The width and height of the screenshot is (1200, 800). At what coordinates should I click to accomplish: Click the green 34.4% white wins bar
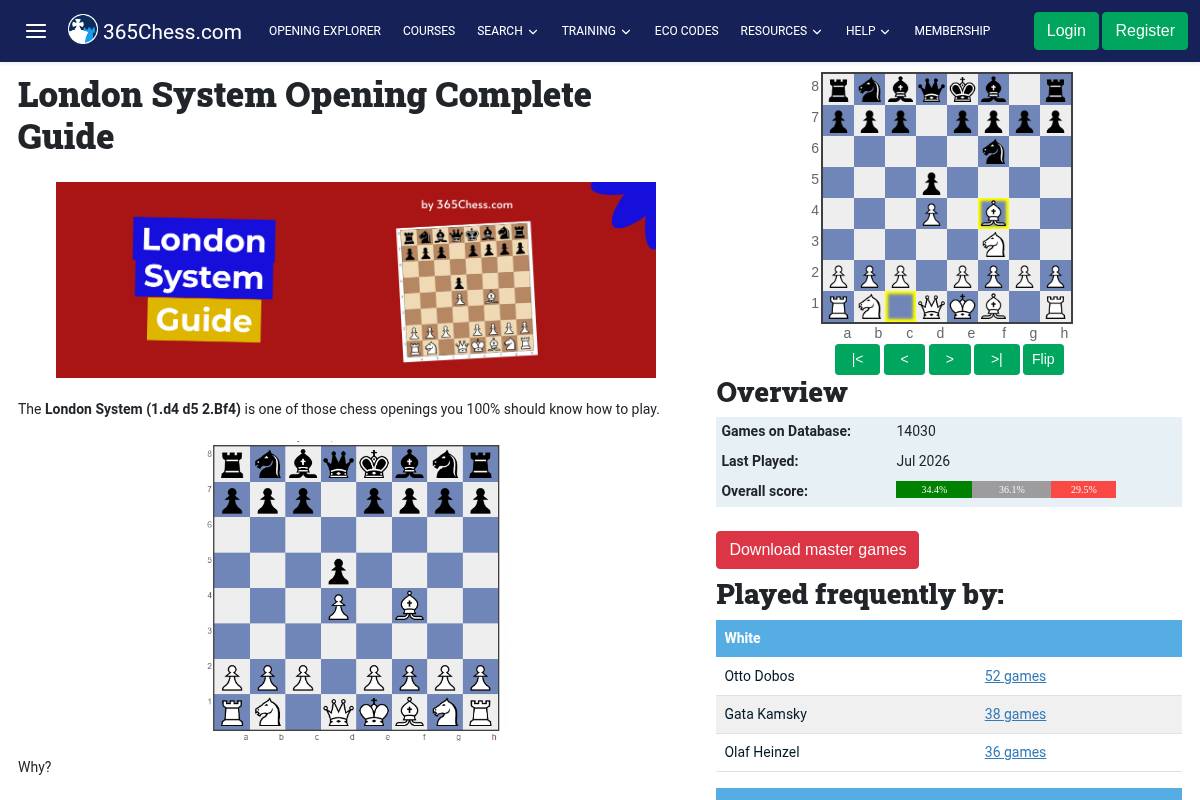934,489
